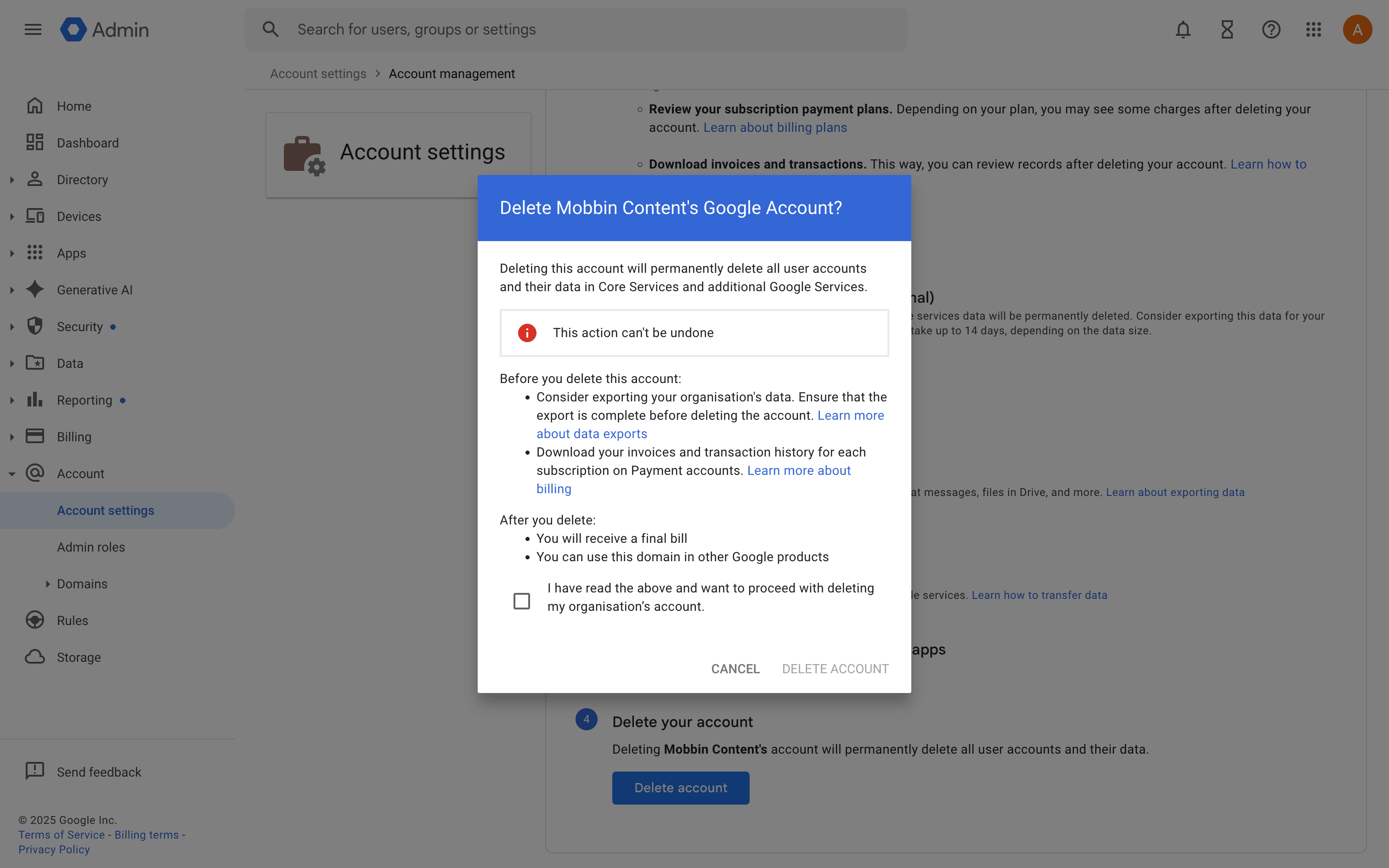The height and width of the screenshot is (868, 1389).
Task: Open the Google apps grid
Action: [x=1314, y=29]
